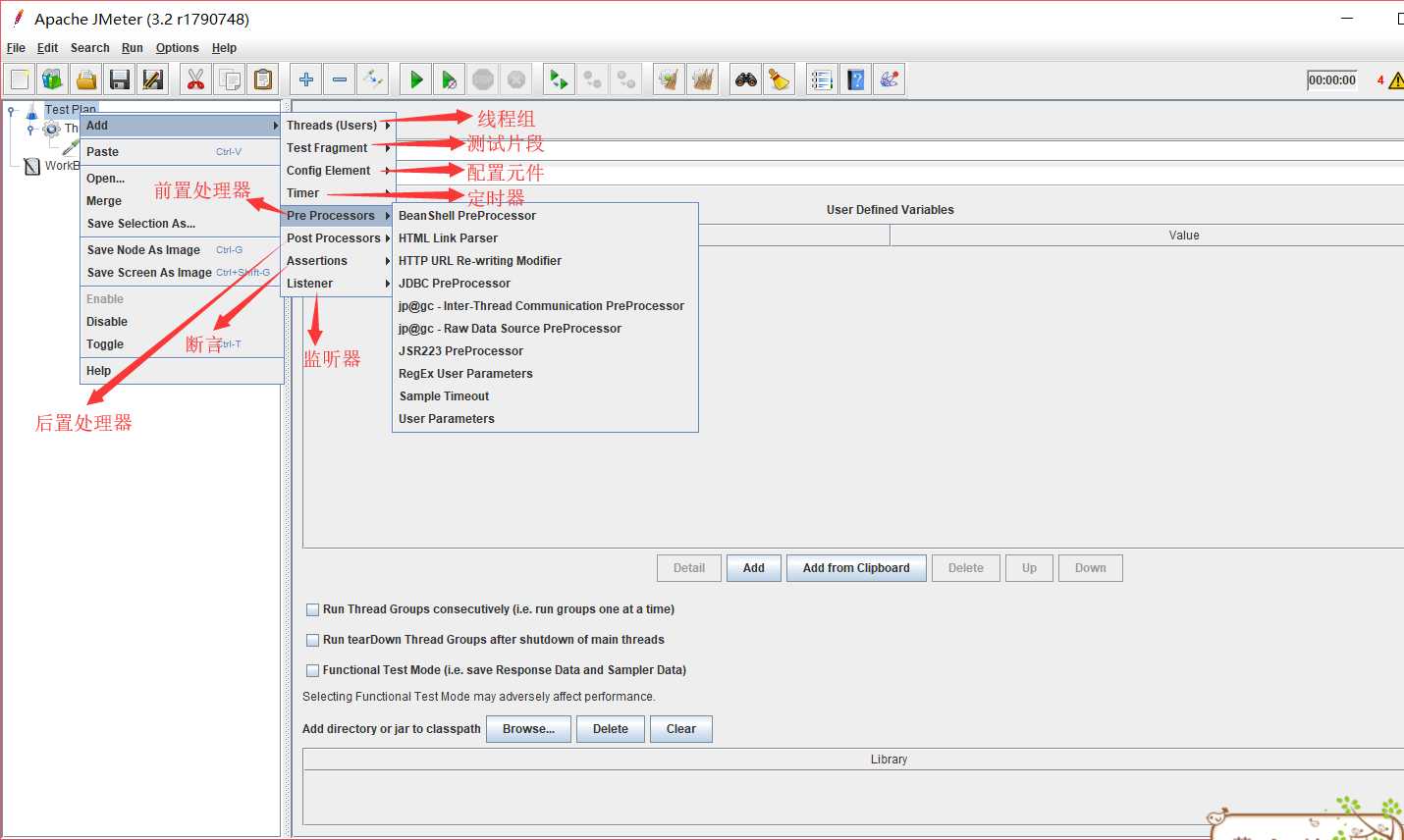Click Add from Clipboard button

(856, 568)
